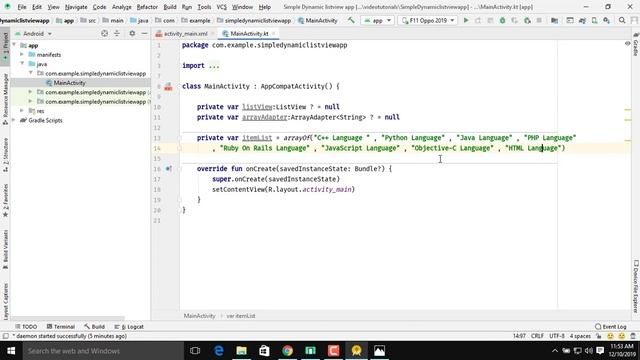Viewport: 640px width, 360px height.
Task: Click the CRLF line separator indicator
Action: 537,336
